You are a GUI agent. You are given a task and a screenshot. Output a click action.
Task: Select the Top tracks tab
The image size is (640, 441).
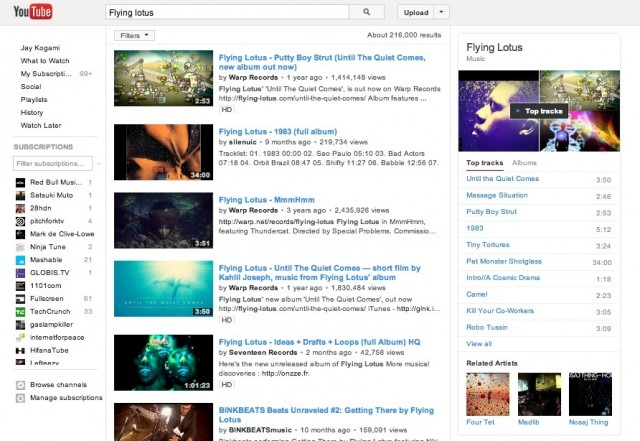[x=484, y=162]
